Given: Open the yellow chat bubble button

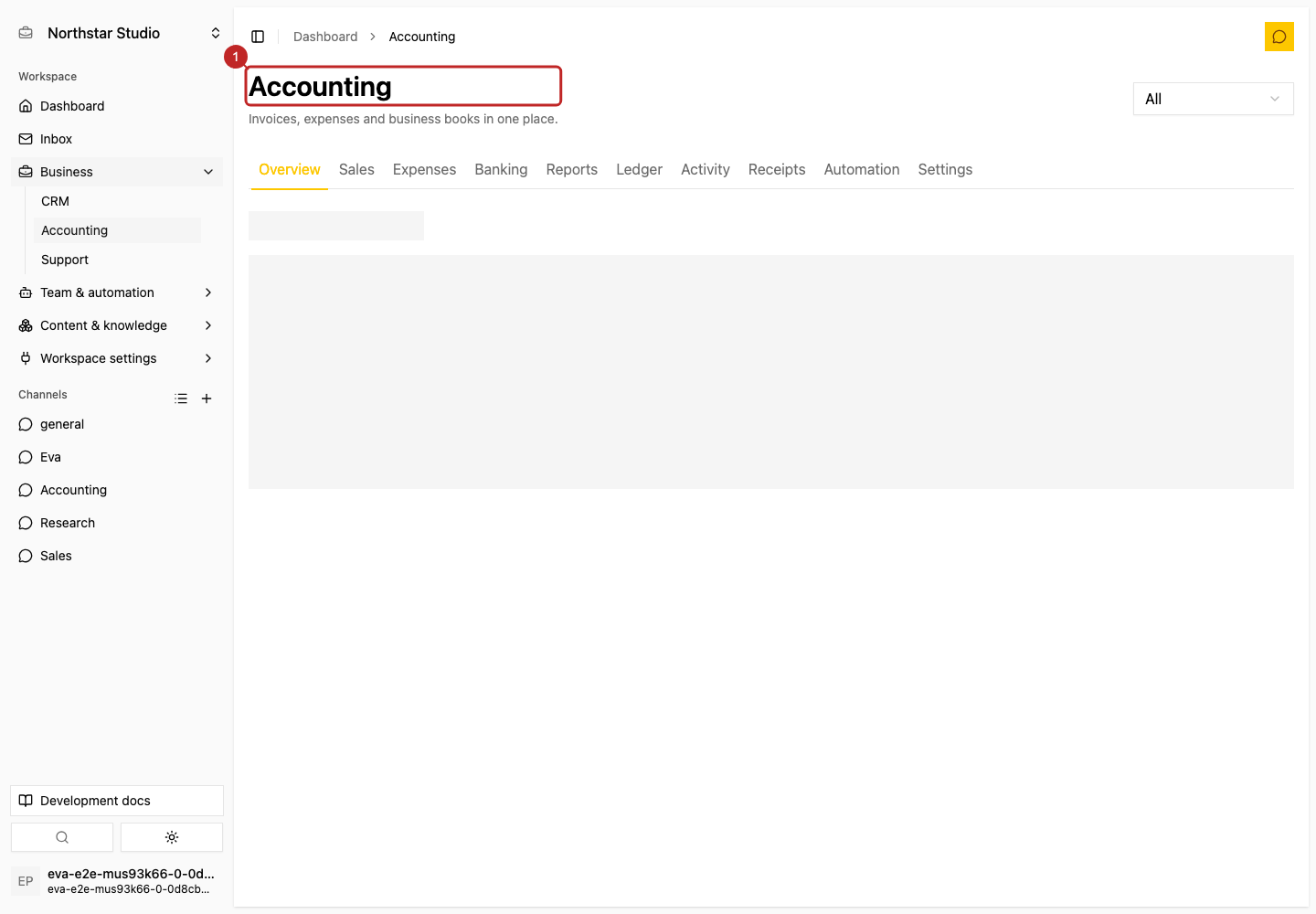Looking at the screenshot, I should tap(1279, 37).
